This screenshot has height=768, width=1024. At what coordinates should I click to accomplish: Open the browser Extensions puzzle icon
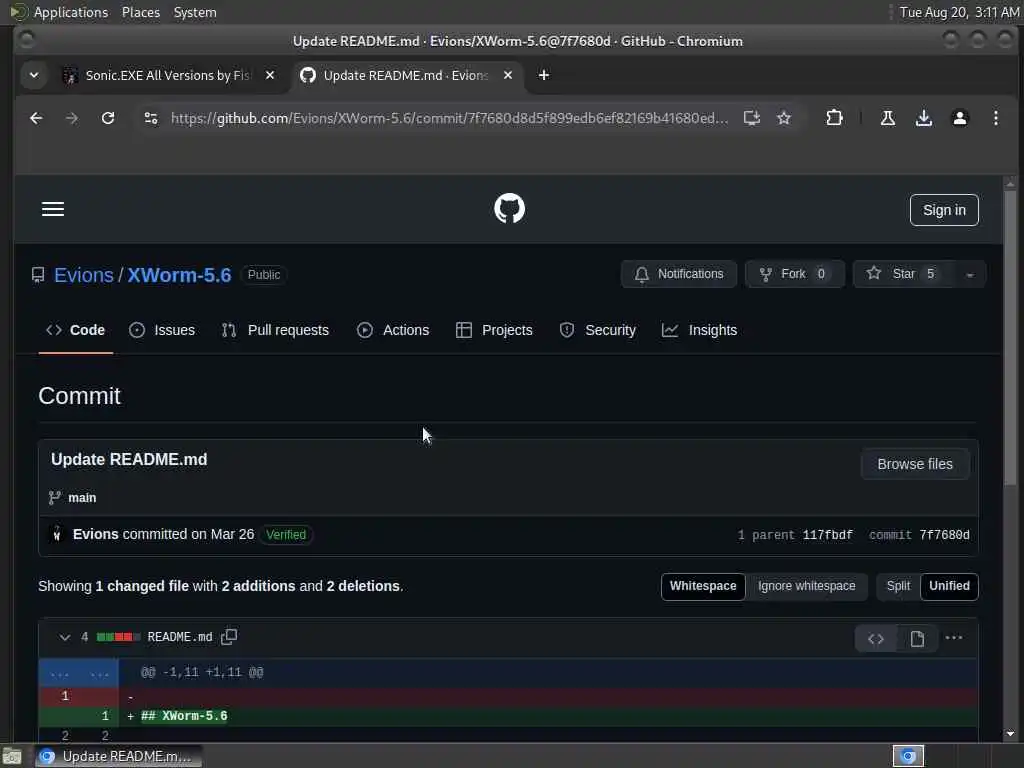pyautogui.click(x=834, y=118)
